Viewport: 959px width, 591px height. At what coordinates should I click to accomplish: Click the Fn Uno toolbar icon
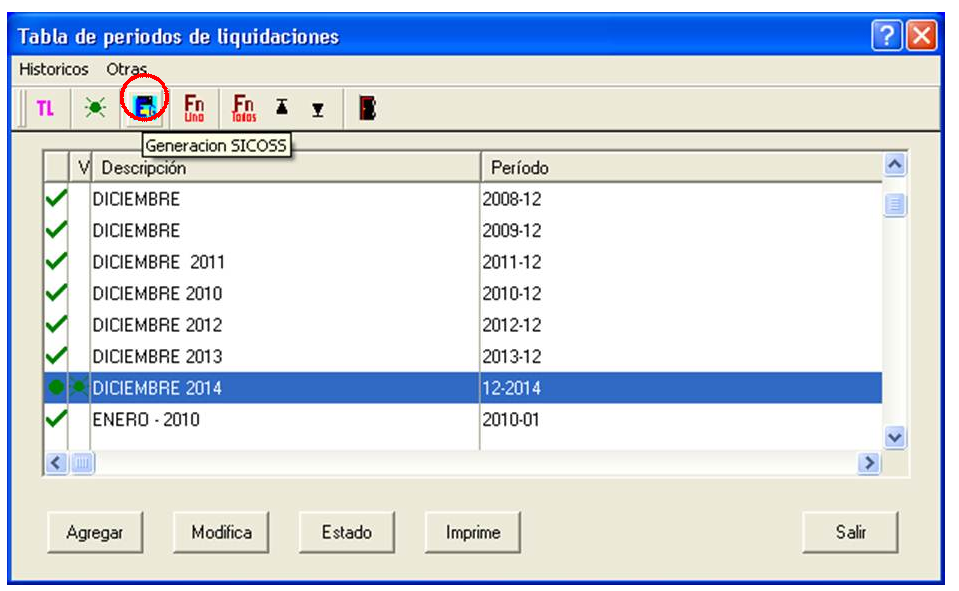pyautogui.click(x=194, y=108)
